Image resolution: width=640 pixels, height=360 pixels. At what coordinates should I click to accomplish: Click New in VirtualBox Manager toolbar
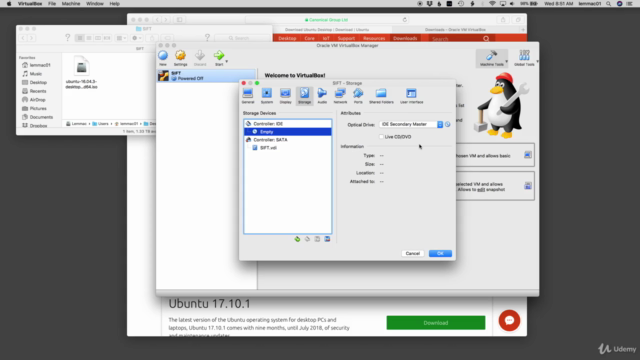(x=163, y=58)
